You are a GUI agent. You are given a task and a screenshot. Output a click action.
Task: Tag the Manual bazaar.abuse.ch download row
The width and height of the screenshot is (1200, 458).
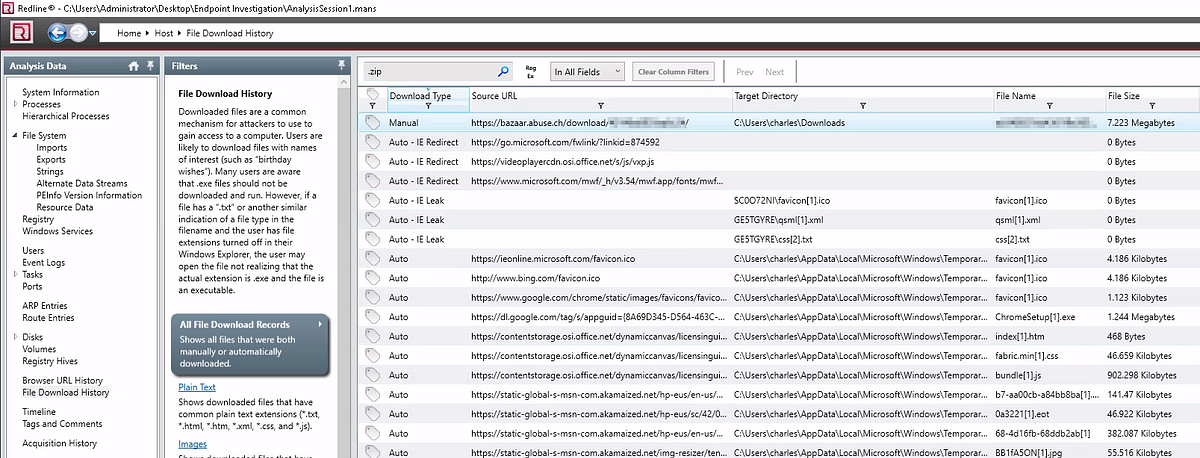pos(372,122)
